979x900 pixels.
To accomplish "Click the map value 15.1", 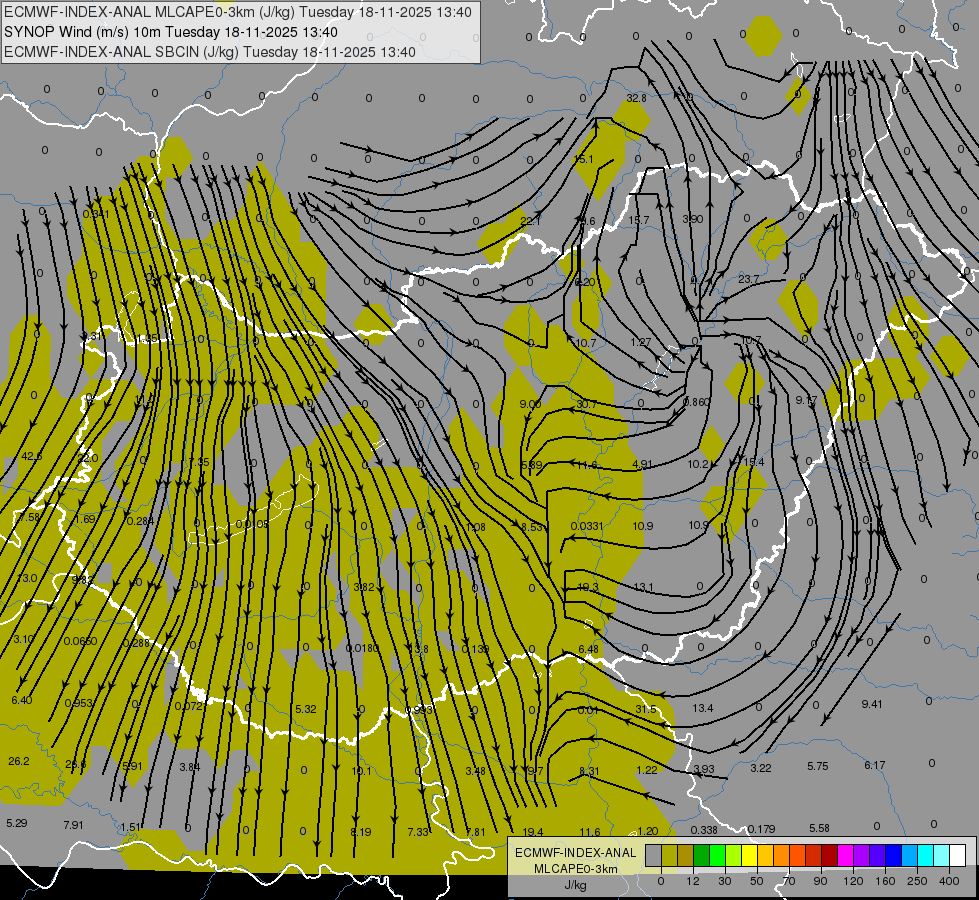I will [x=583, y=159].
